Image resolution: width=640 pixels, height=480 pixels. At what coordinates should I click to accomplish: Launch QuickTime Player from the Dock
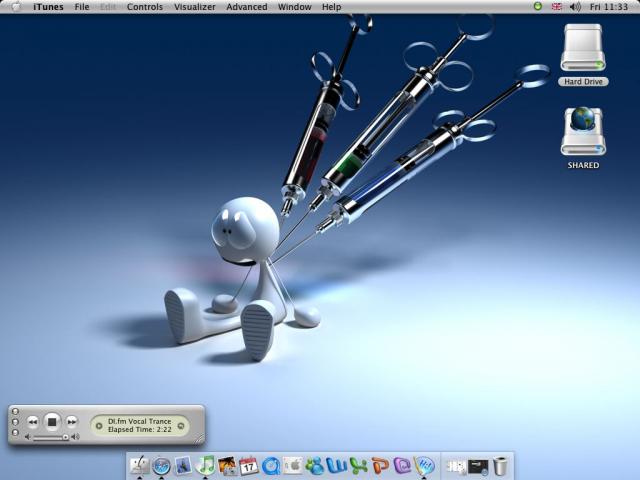tap(271, 466)
